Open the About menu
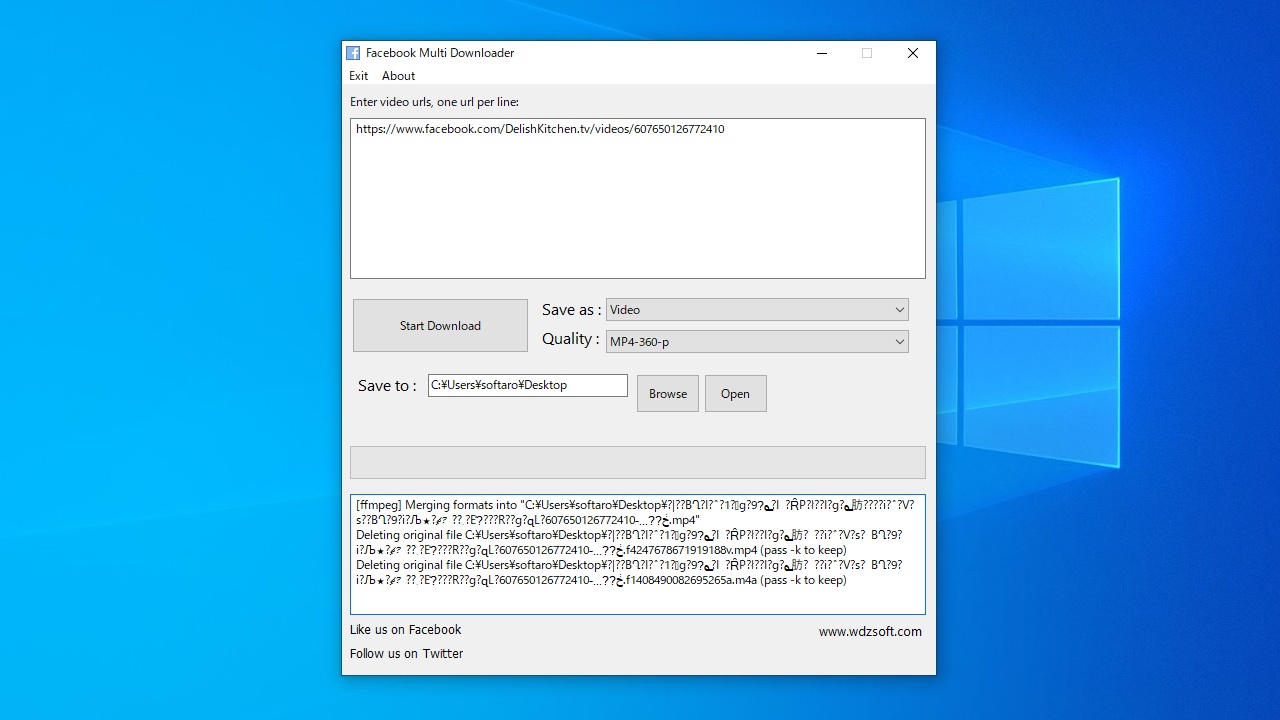 [398, 76]
